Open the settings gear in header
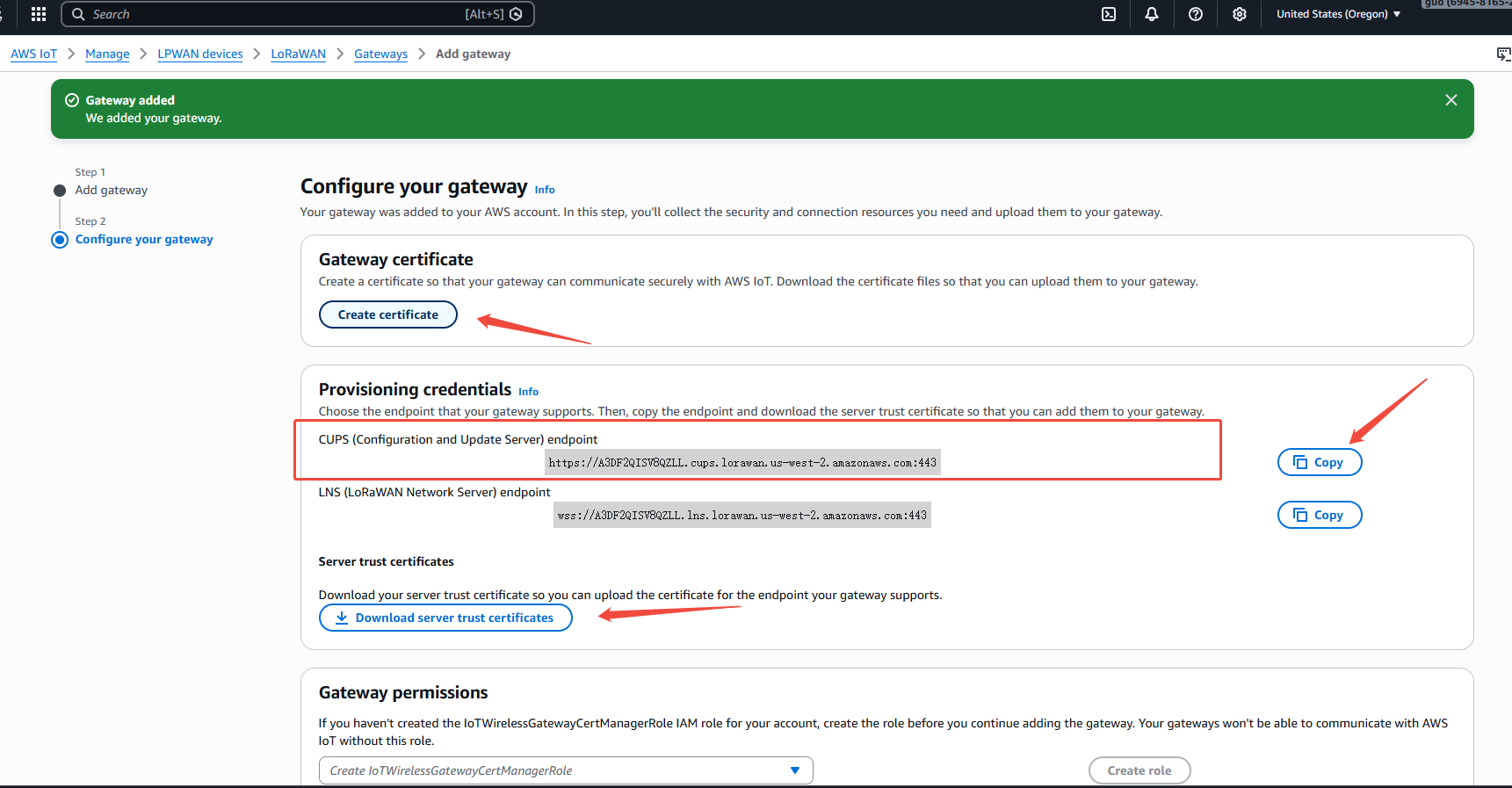 point(1239,14)
